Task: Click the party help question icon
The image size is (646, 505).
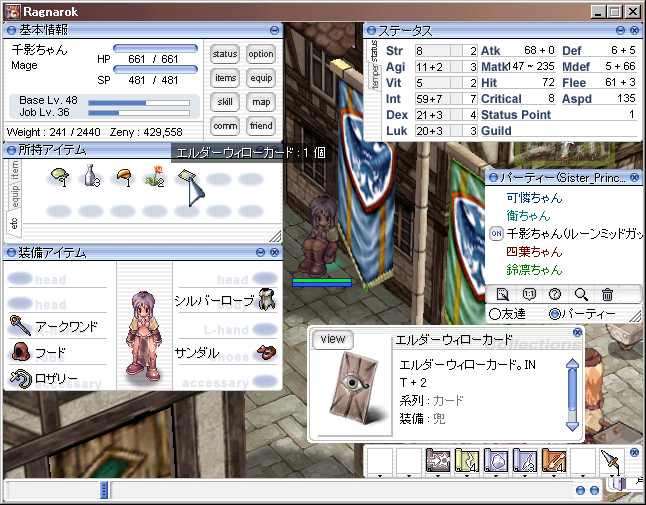Action: click(555, 294)
